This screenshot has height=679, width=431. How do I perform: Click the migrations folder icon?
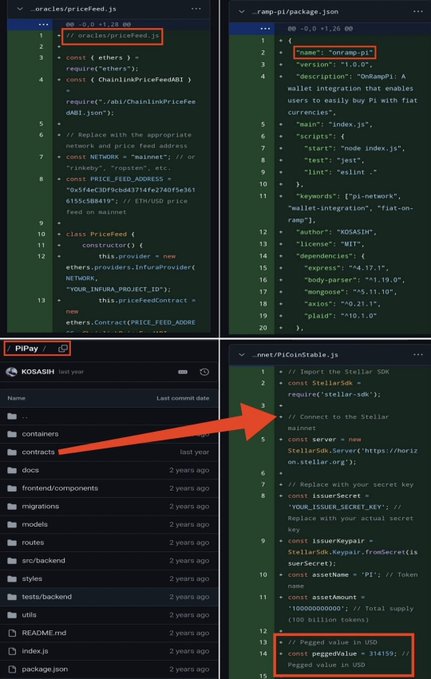point(12,506)
